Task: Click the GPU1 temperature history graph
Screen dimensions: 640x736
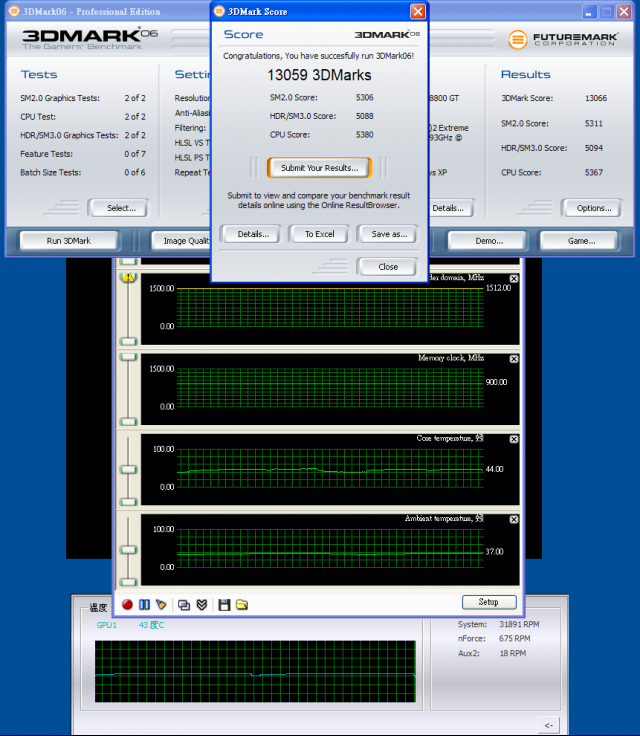Action: tap(255, 671)
